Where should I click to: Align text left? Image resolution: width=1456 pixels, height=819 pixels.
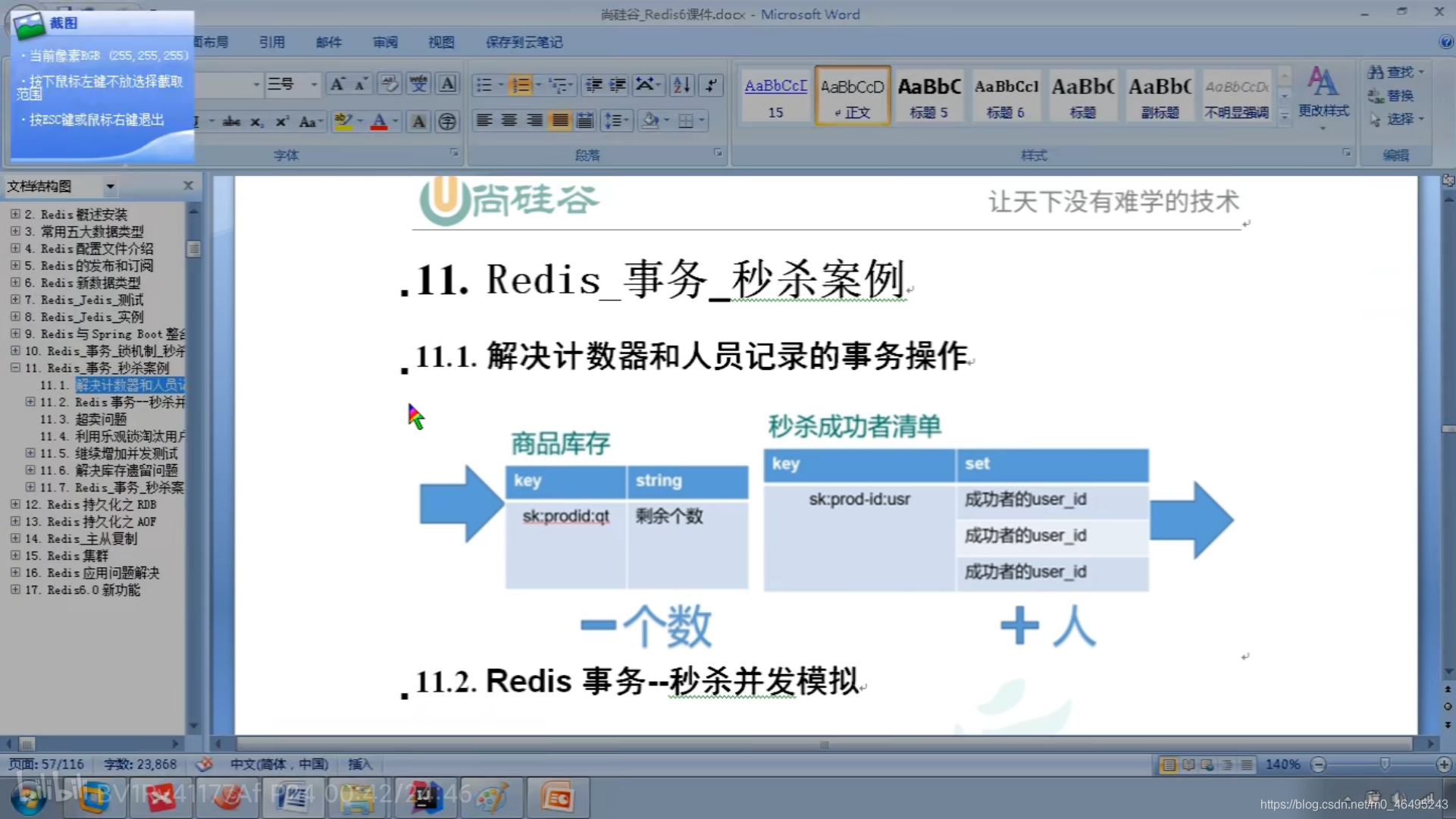(x=484, y=121)
